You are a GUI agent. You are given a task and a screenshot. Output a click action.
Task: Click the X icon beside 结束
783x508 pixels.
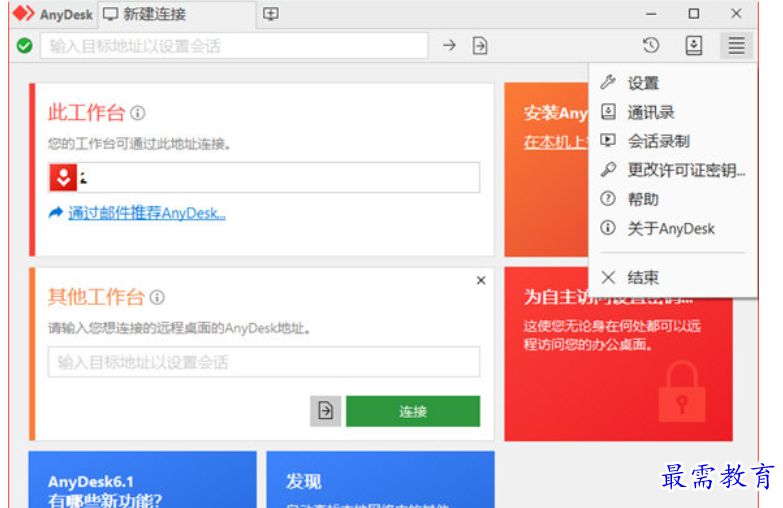pos(608,277)
